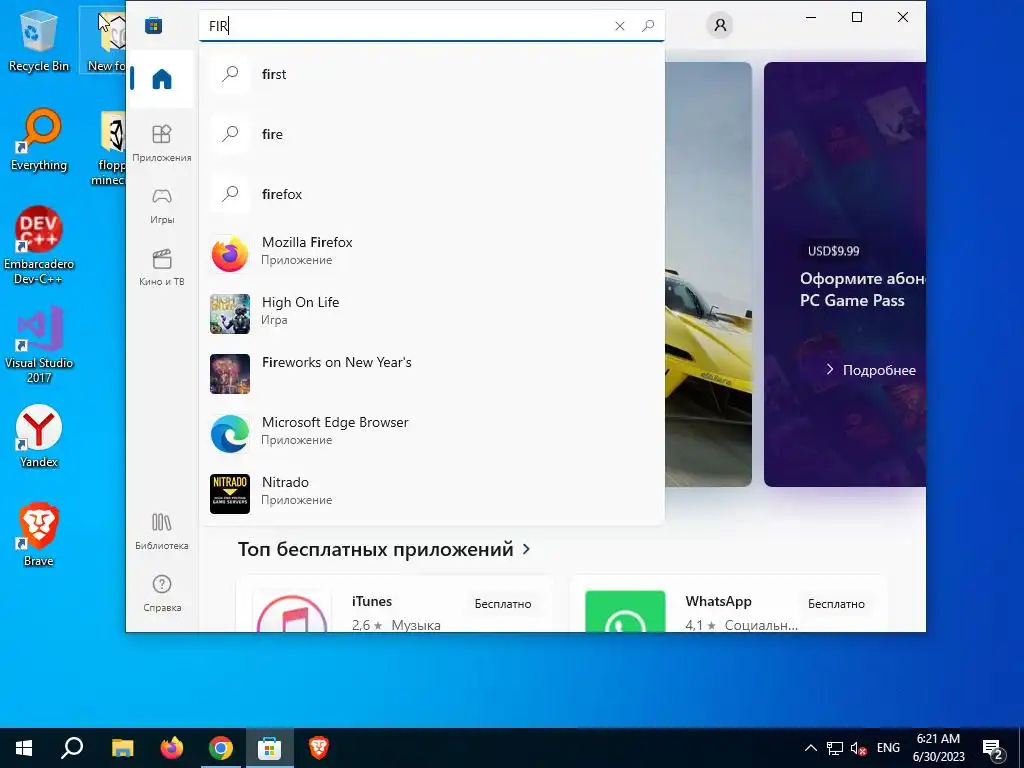This screenshot has width=1024, height=768.
Task: Open Библиотека in the Store sidebar
Action: [x=161, y=531]
